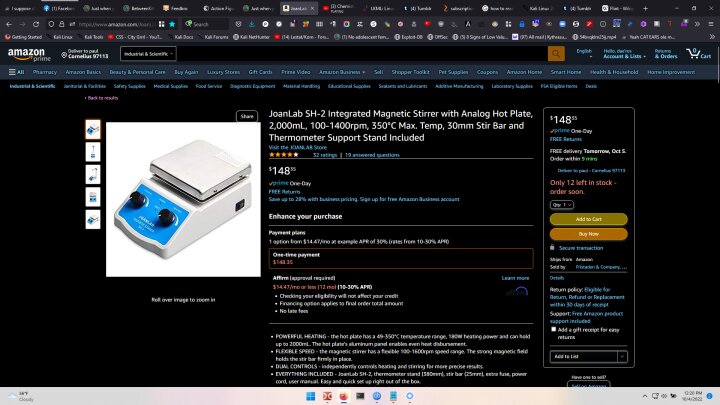Open the Account & Lists dropdown
The width and height of the screenshot is (720, 405).
click(x=624, y=54)
